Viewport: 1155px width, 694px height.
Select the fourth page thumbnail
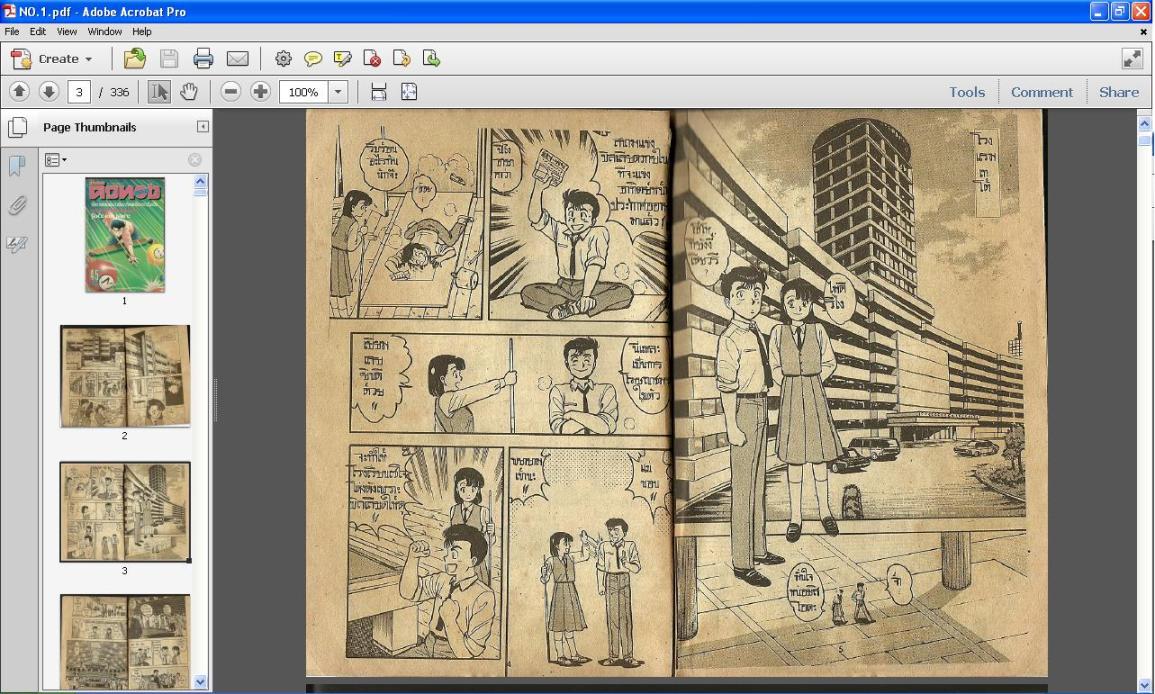click(124, 642)
